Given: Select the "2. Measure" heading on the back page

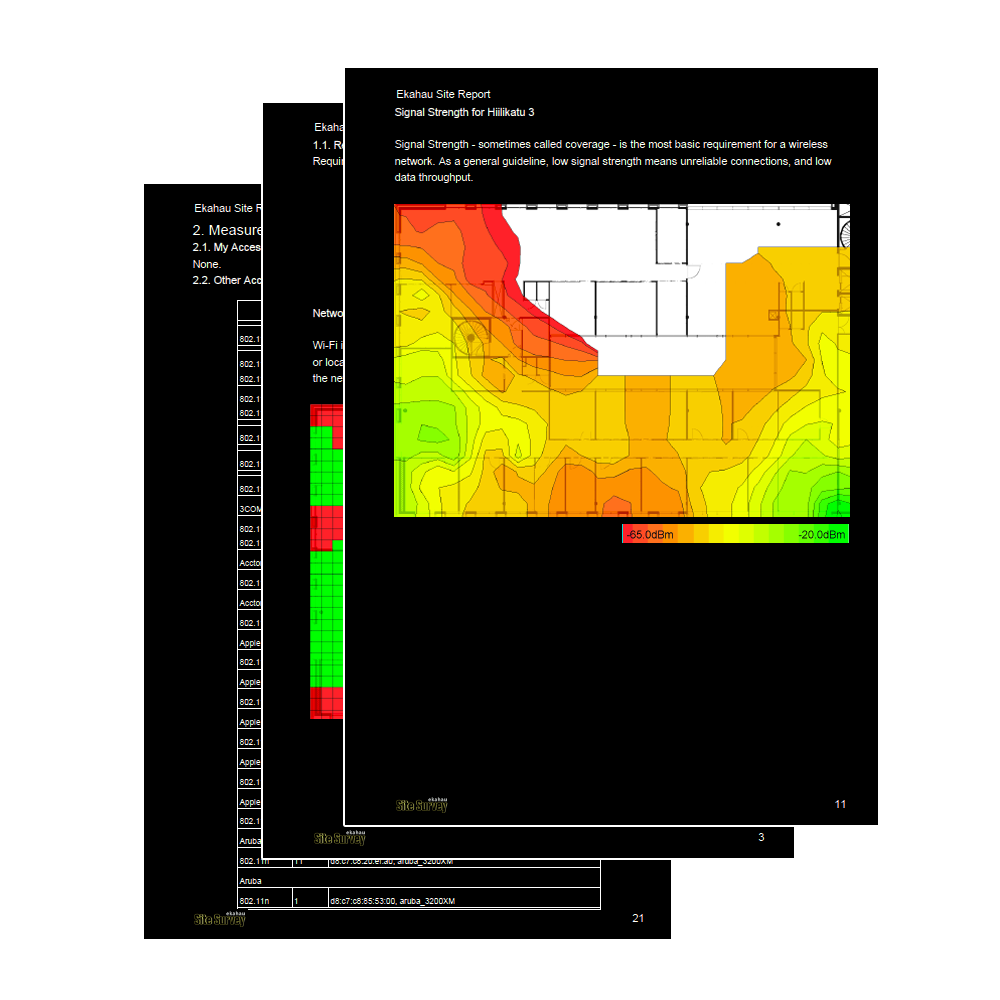Looking at the screenshot, I should tap(226, 230).
